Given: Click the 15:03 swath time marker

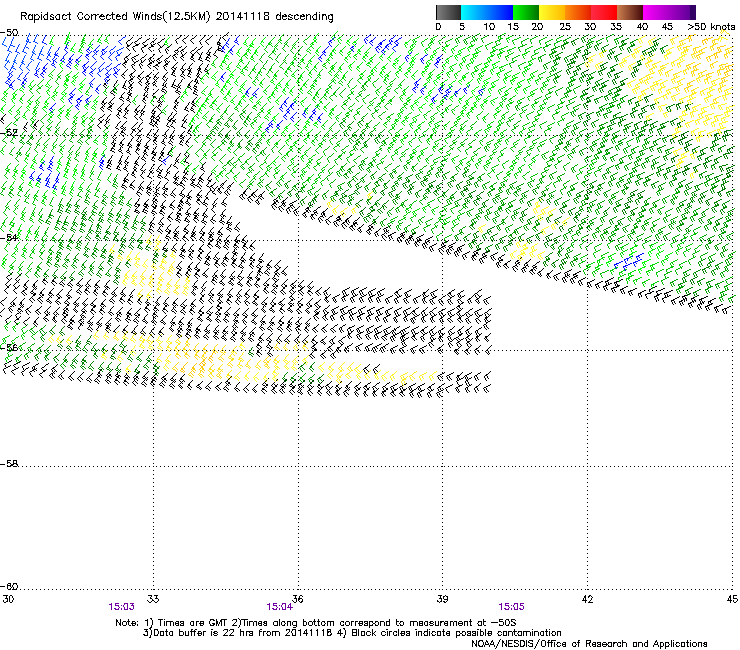Looking at the screenshot, I should pos(121,607).
